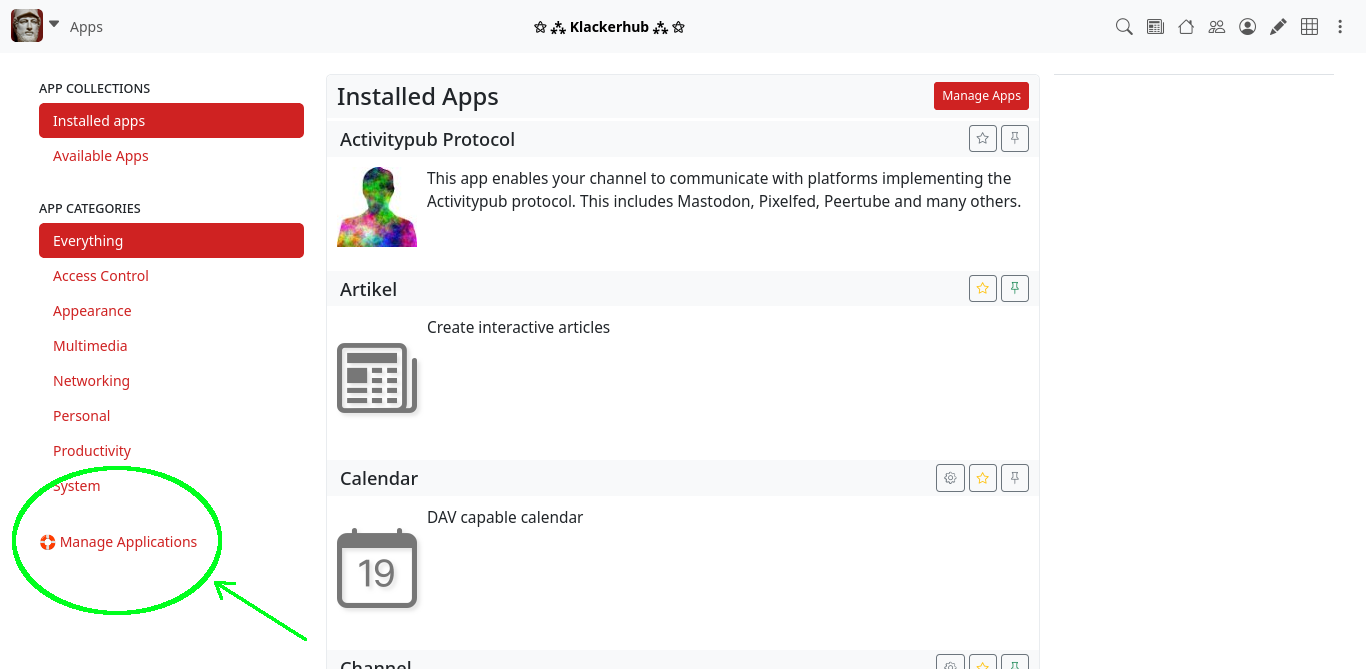Open the Manage Applications link
Screen dimensions: 1366x669
(x=128, y=542)
